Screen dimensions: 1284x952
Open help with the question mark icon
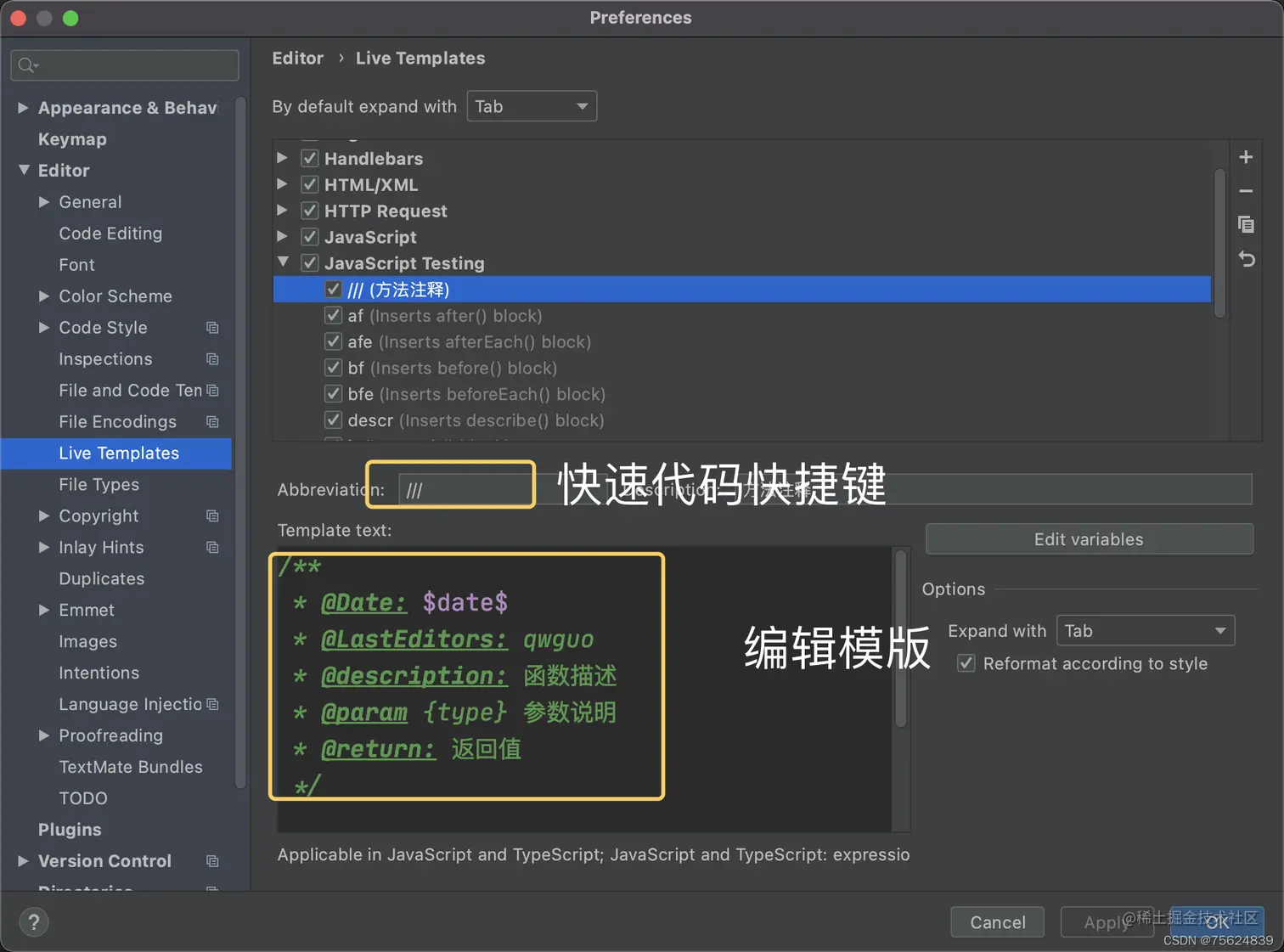coord(34,921)
